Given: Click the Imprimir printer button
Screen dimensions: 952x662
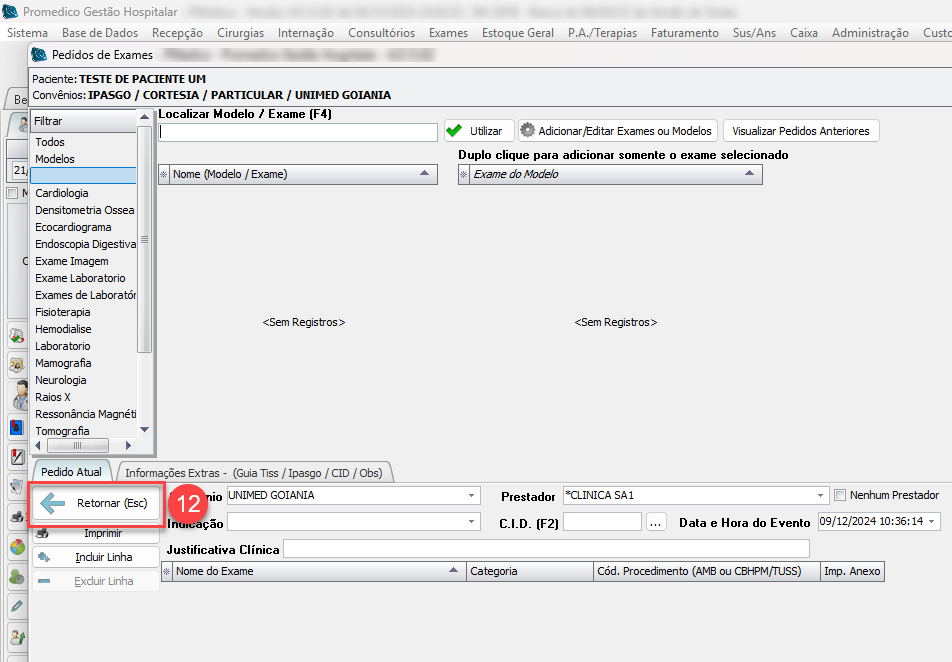Looking at the screenshot, I should pos(96,533).
